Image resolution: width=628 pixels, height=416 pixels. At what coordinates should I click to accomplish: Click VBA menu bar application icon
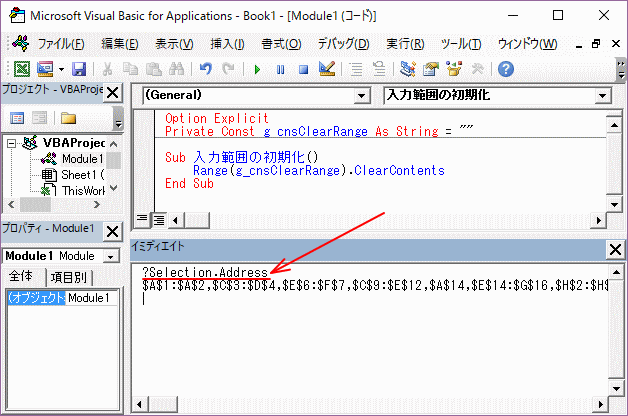tap(21, 43)
